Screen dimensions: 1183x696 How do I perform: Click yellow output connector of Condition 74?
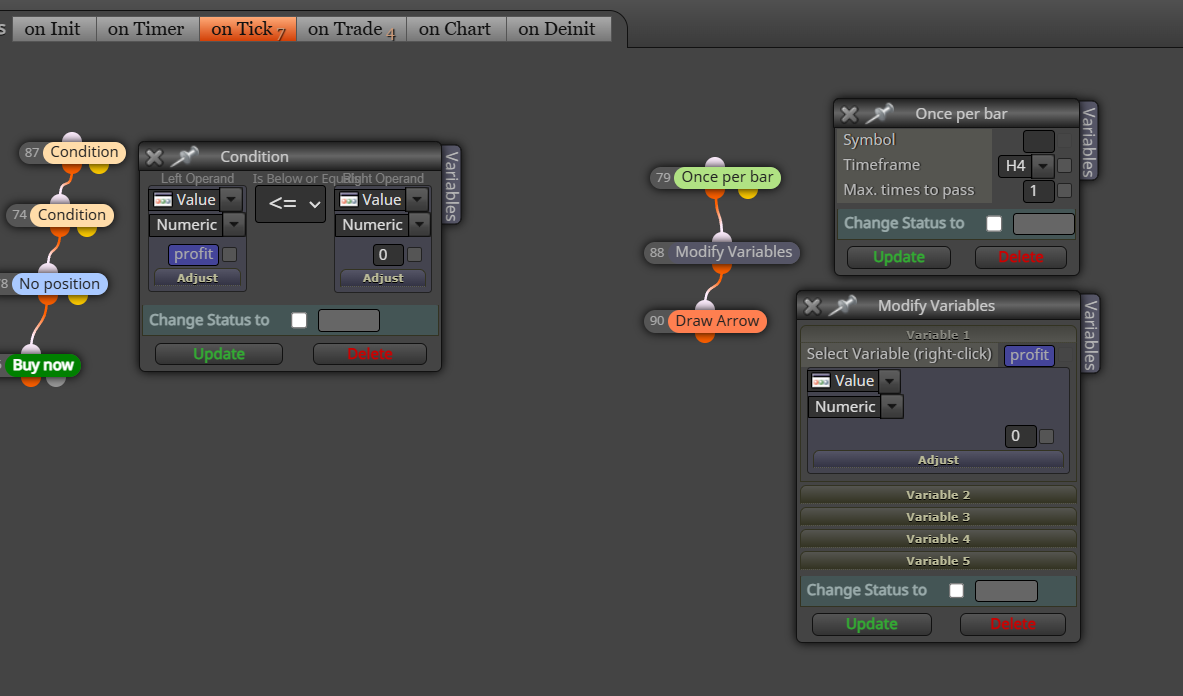(87, 230)
